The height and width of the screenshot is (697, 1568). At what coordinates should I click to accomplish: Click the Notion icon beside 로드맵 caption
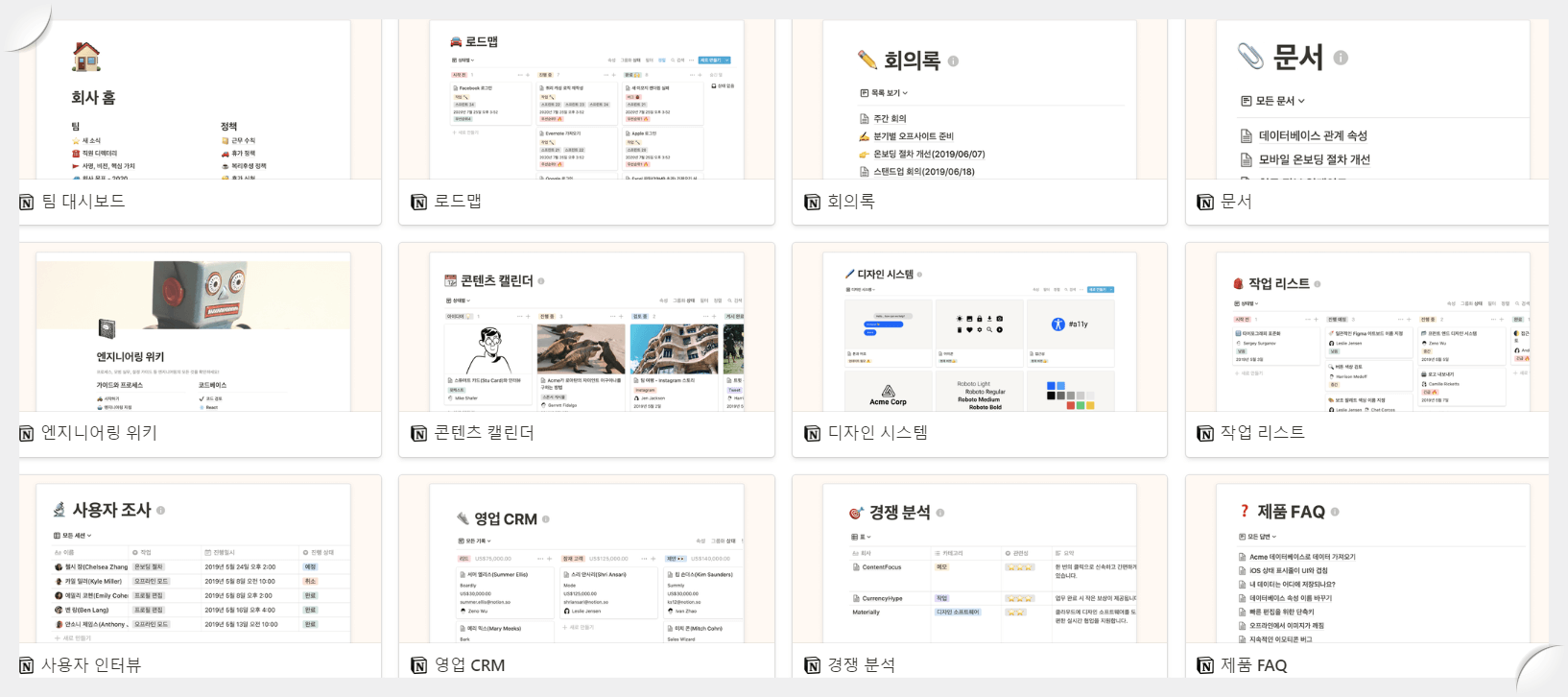418,203
